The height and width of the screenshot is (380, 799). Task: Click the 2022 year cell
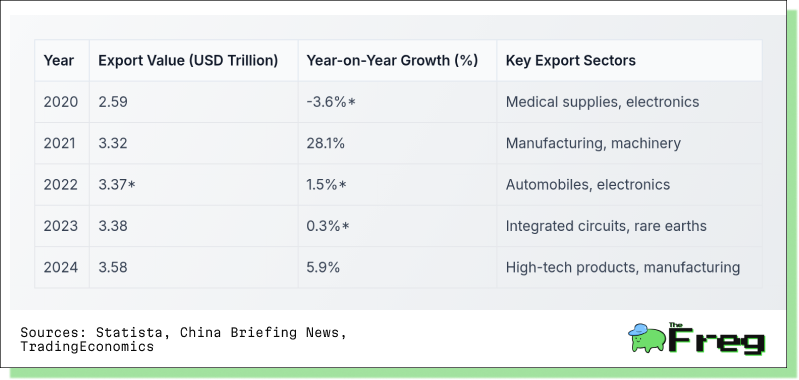coord(61,184)
